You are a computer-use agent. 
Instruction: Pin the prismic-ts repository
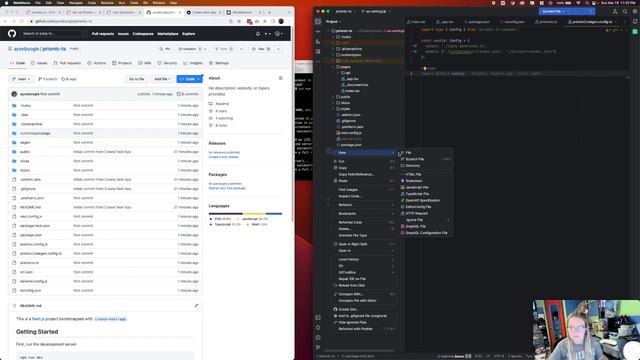click(165, 49)
